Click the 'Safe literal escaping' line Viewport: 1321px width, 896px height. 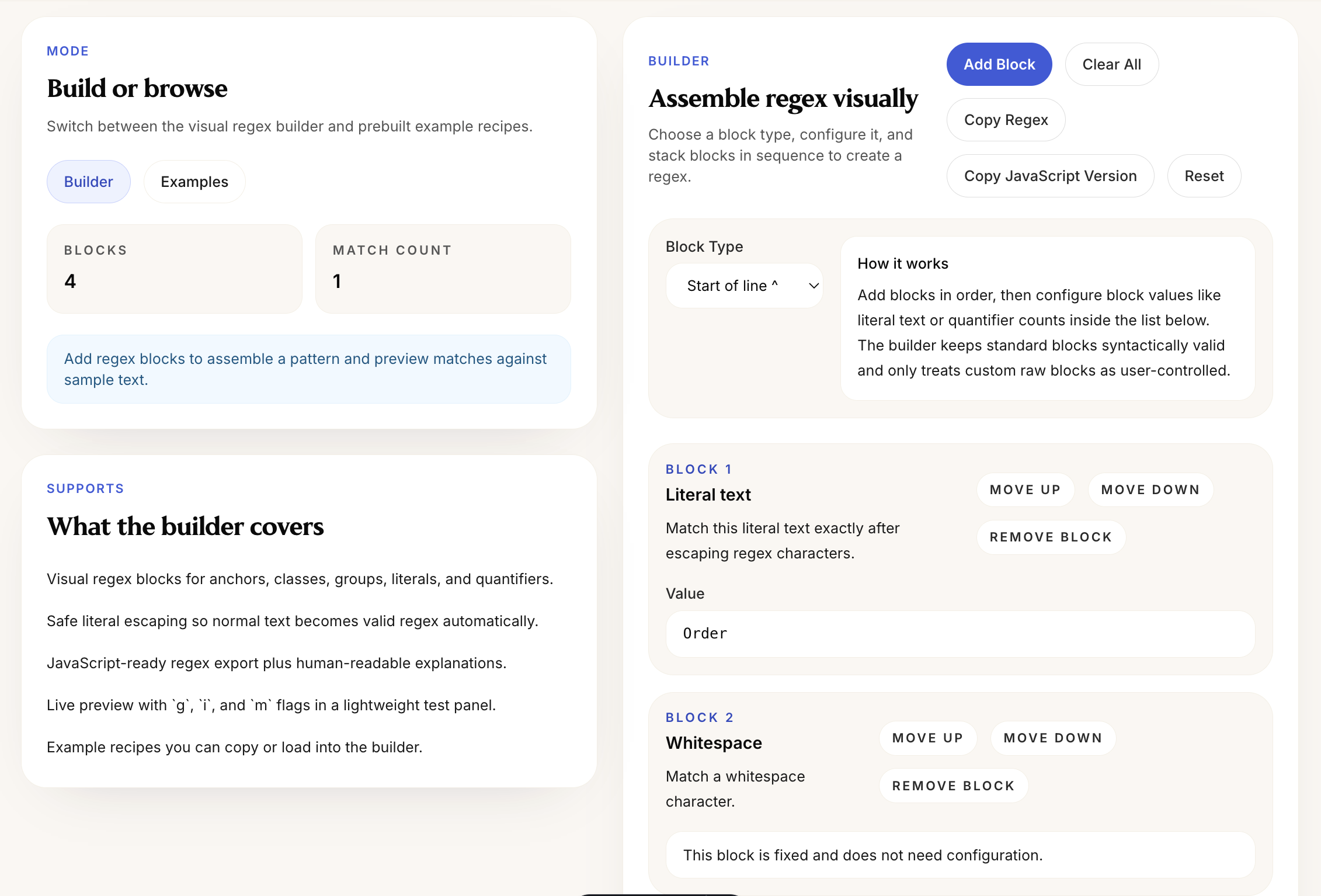point(293,621)
